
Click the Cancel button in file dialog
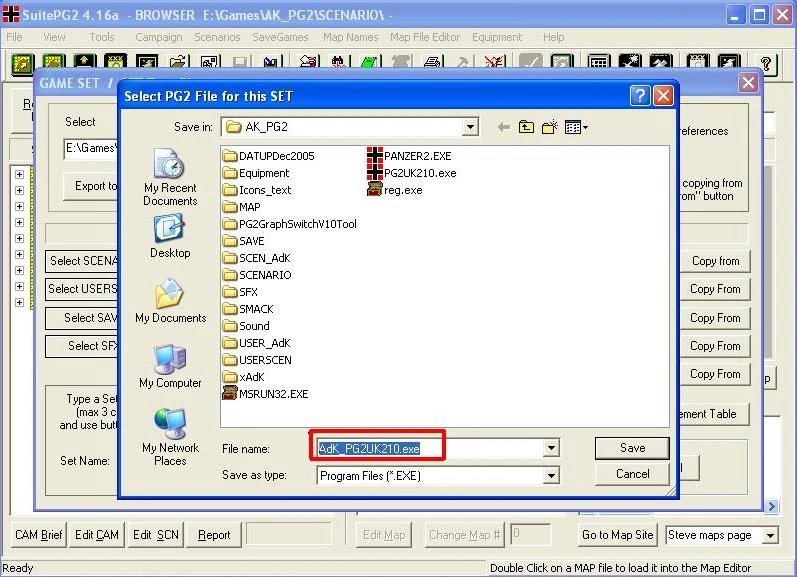tap(632, 474)
